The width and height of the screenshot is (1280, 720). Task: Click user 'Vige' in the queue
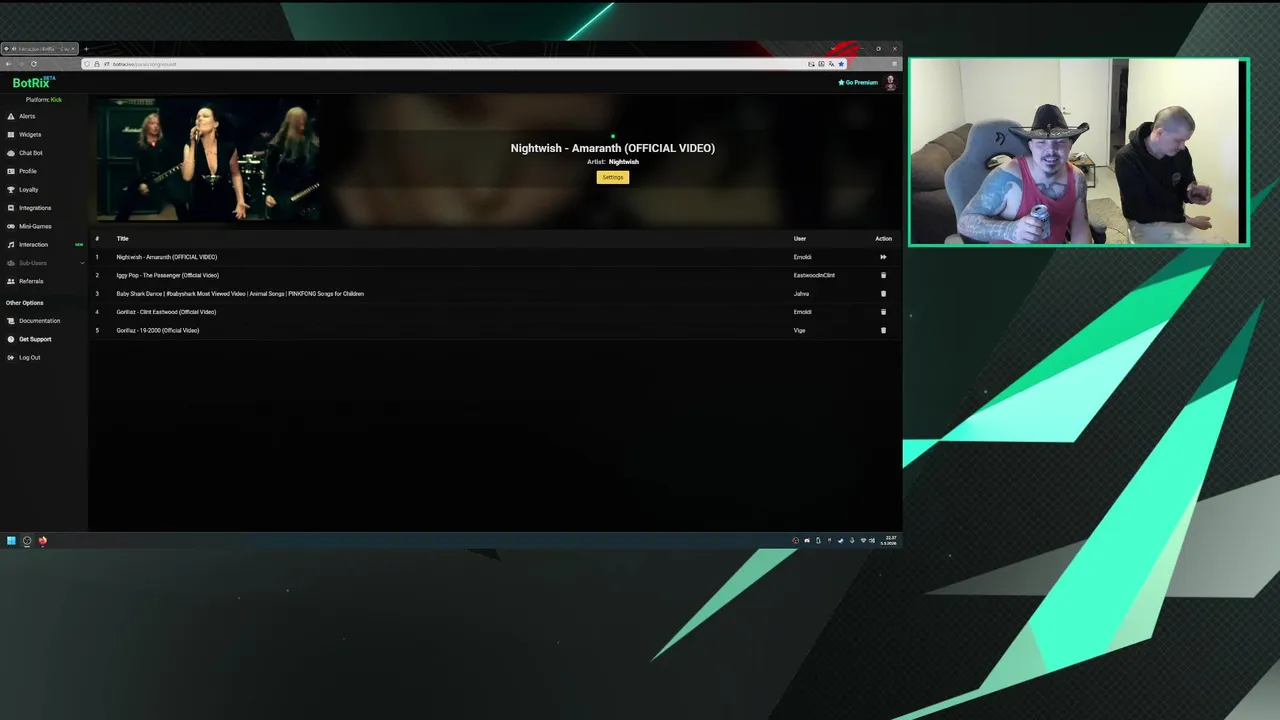(799, 330)
